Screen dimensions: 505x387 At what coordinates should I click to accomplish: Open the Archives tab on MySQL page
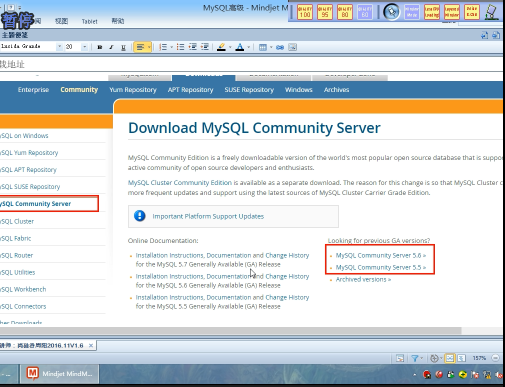336,90
